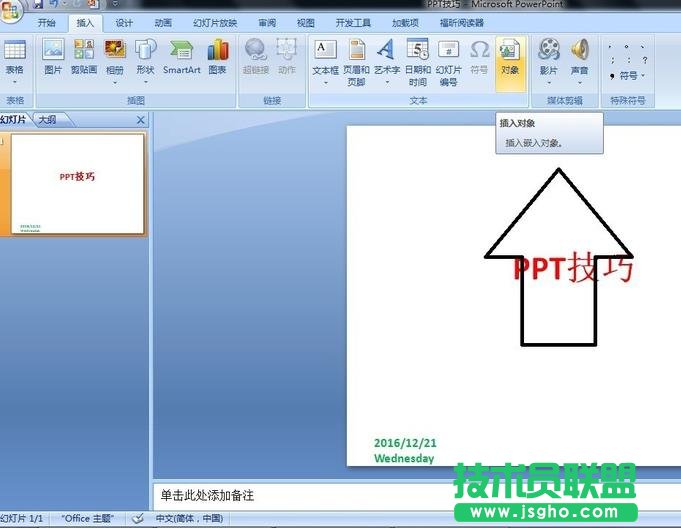The width and height of the screenshot is (681, 528).
Task: Insert 日期和时间 date and time
Action: point(417,50)
